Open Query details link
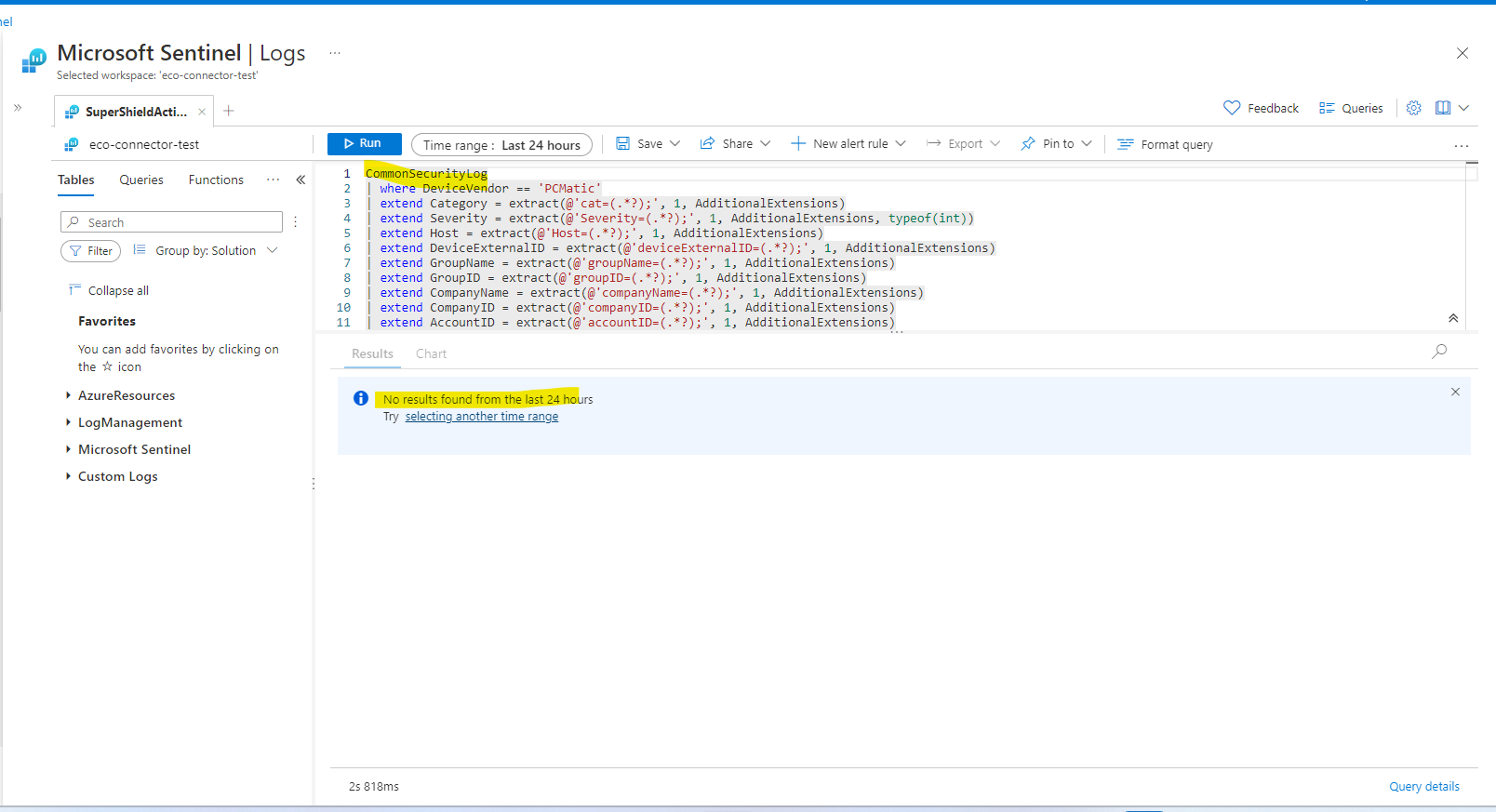The width and height of the screenshot is (1496, 812). click(x=1424, y=787)
